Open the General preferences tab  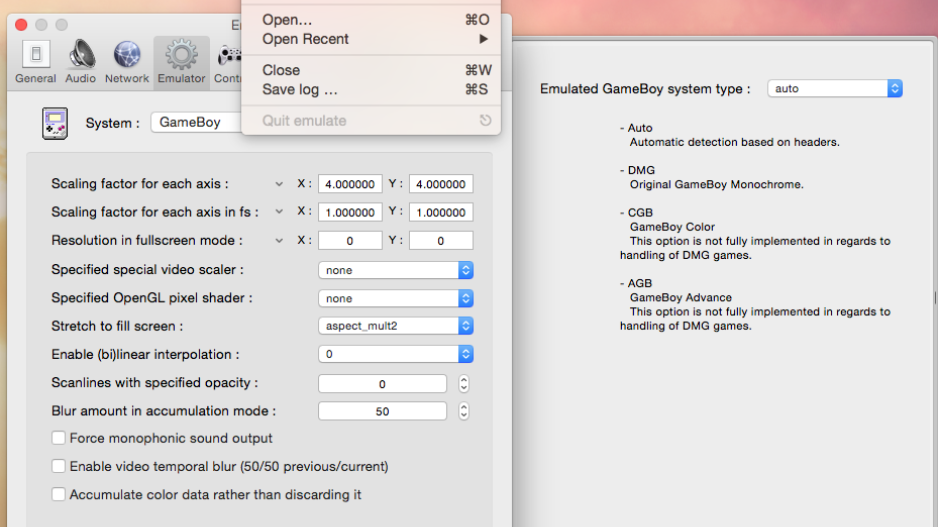tap(36, 62)
